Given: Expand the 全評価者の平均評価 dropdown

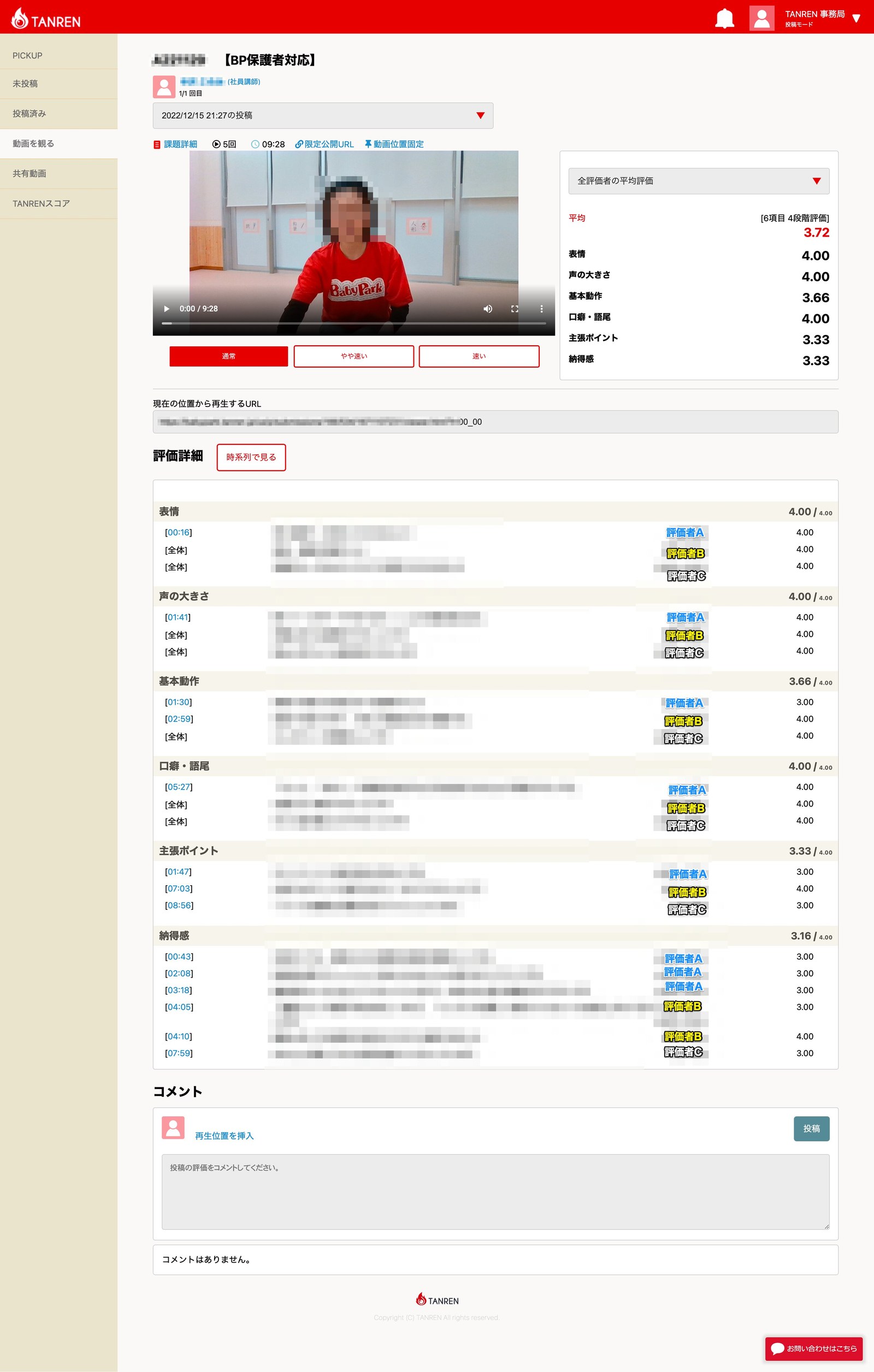Looking at the screenshot, I should click(699, 181).
